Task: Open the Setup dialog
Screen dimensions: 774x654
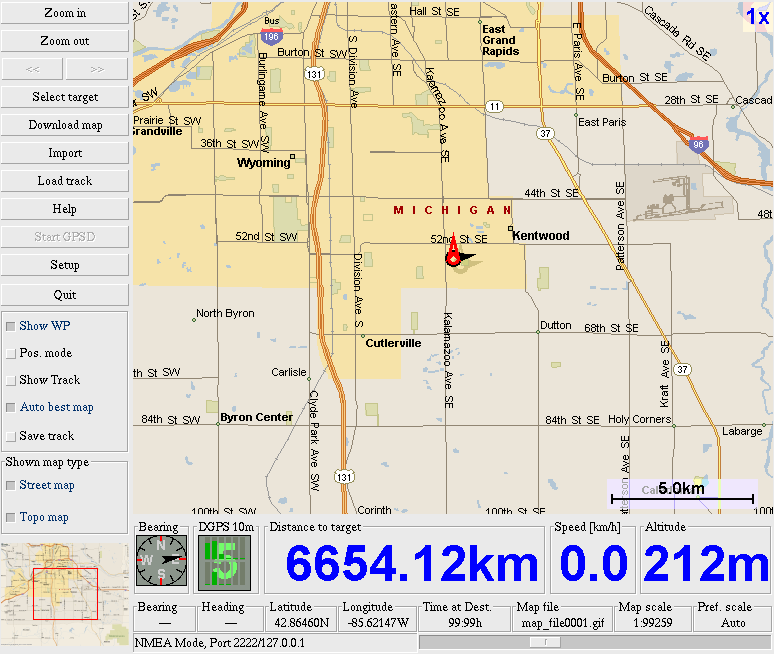Action: coord(65,265)
